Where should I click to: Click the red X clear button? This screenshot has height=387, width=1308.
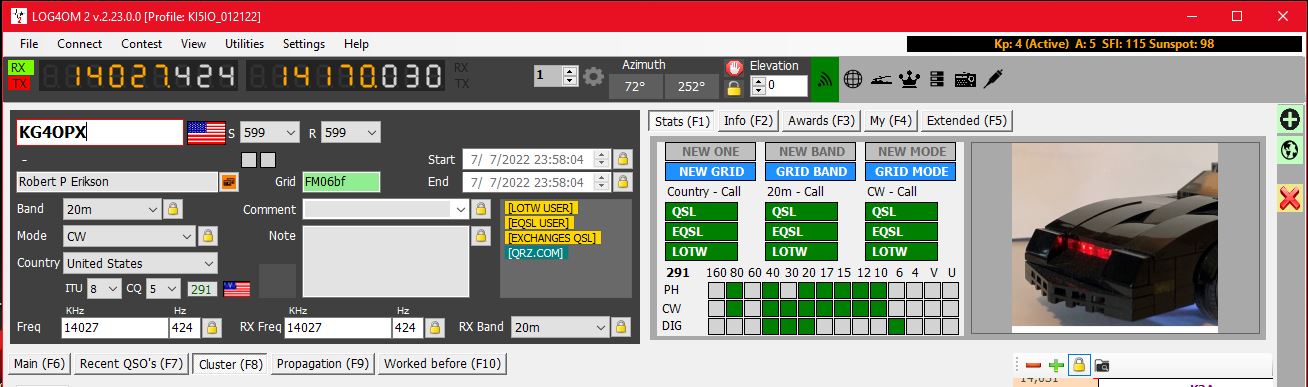point(1290,198)
